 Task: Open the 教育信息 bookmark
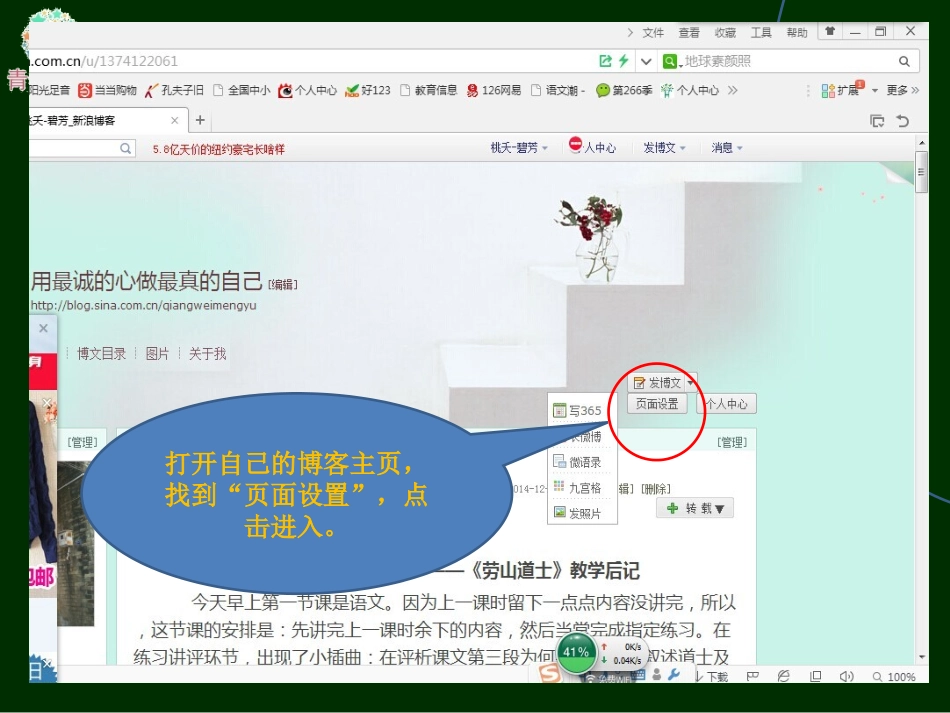pos(429,90)
